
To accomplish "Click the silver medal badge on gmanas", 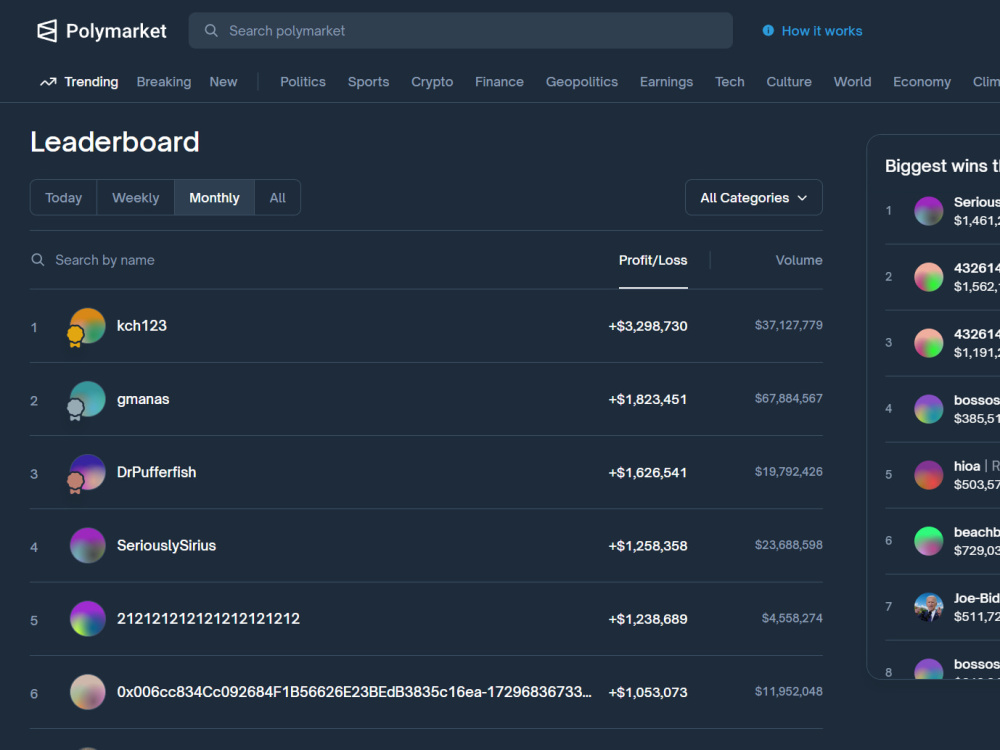I will click(x=75, y=409).
